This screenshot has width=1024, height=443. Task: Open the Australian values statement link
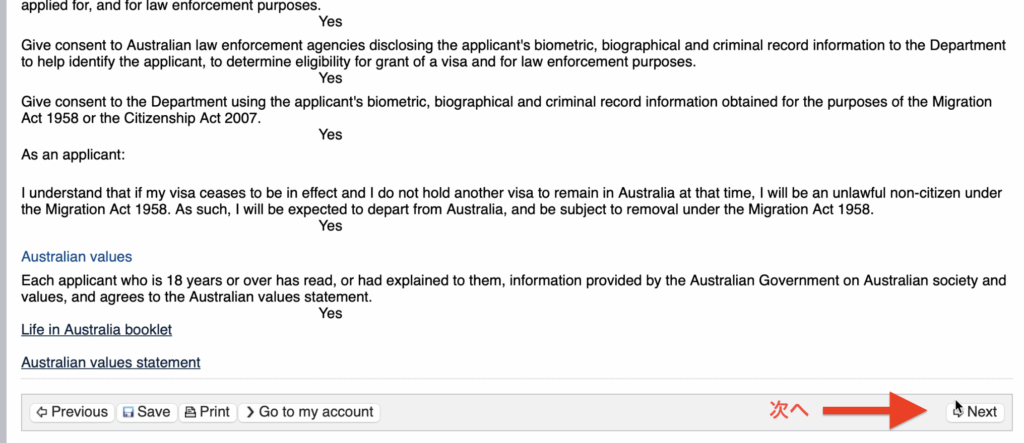click(x=111, y=362)
